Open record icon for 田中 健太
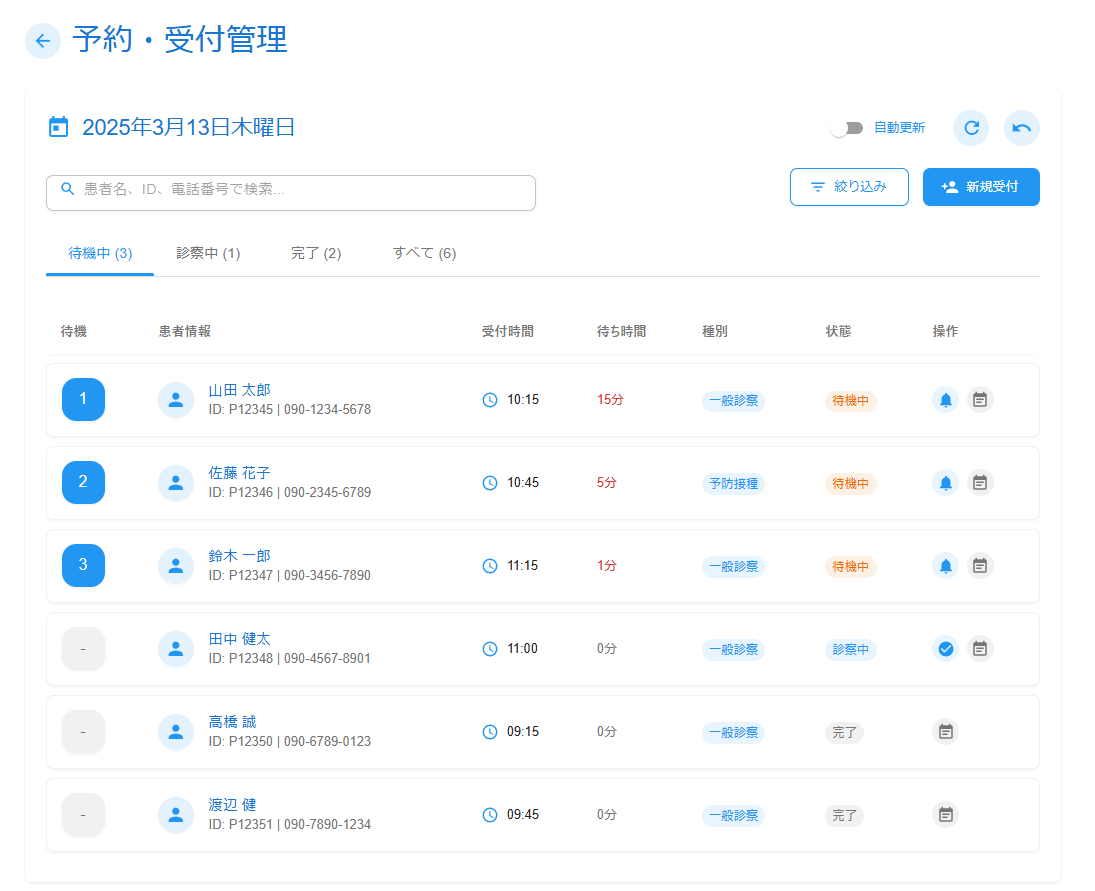1095x891 pixels. 980,649
